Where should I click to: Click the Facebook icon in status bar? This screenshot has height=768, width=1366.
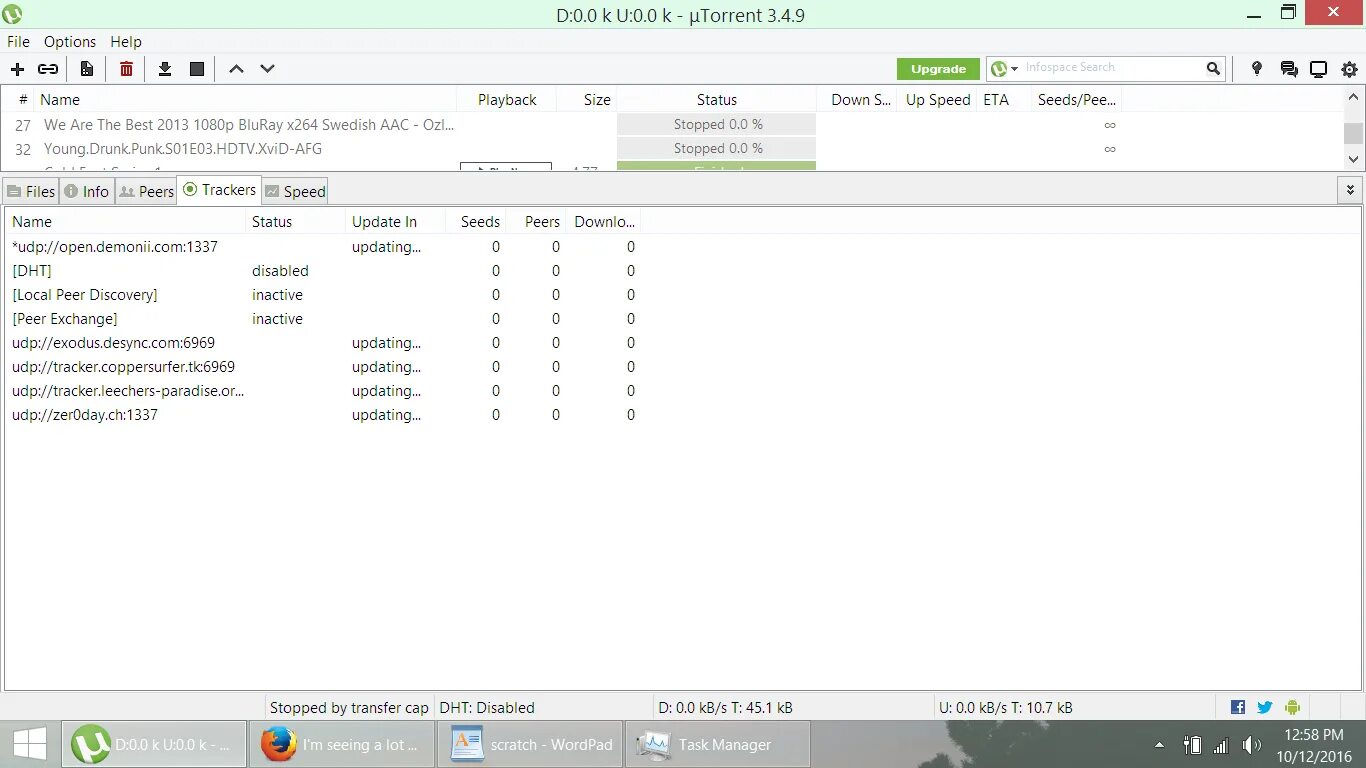[x=1238, y=707]
